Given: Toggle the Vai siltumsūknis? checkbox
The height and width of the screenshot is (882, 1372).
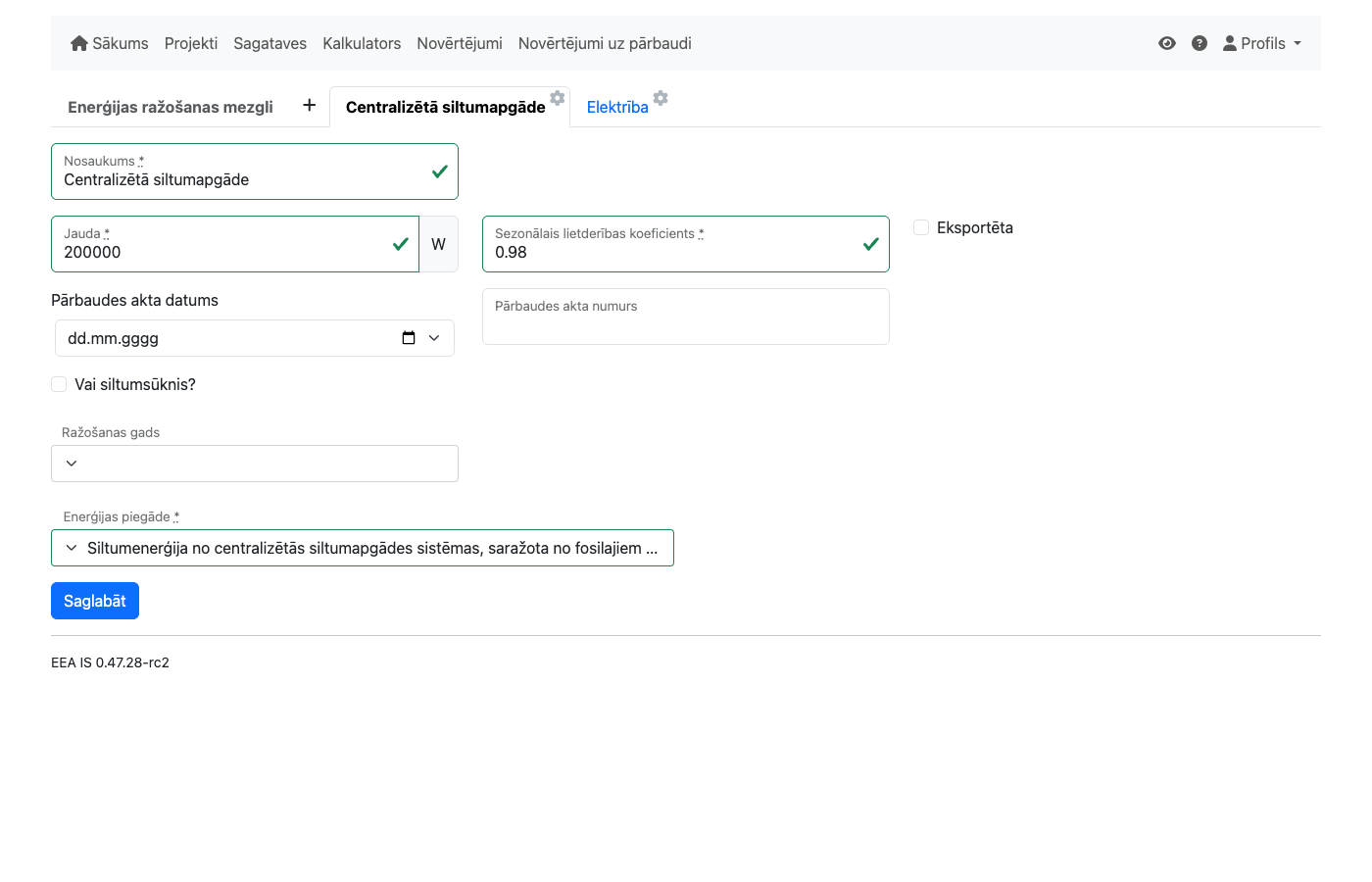Looking at the screenshot, I should 59,384.
